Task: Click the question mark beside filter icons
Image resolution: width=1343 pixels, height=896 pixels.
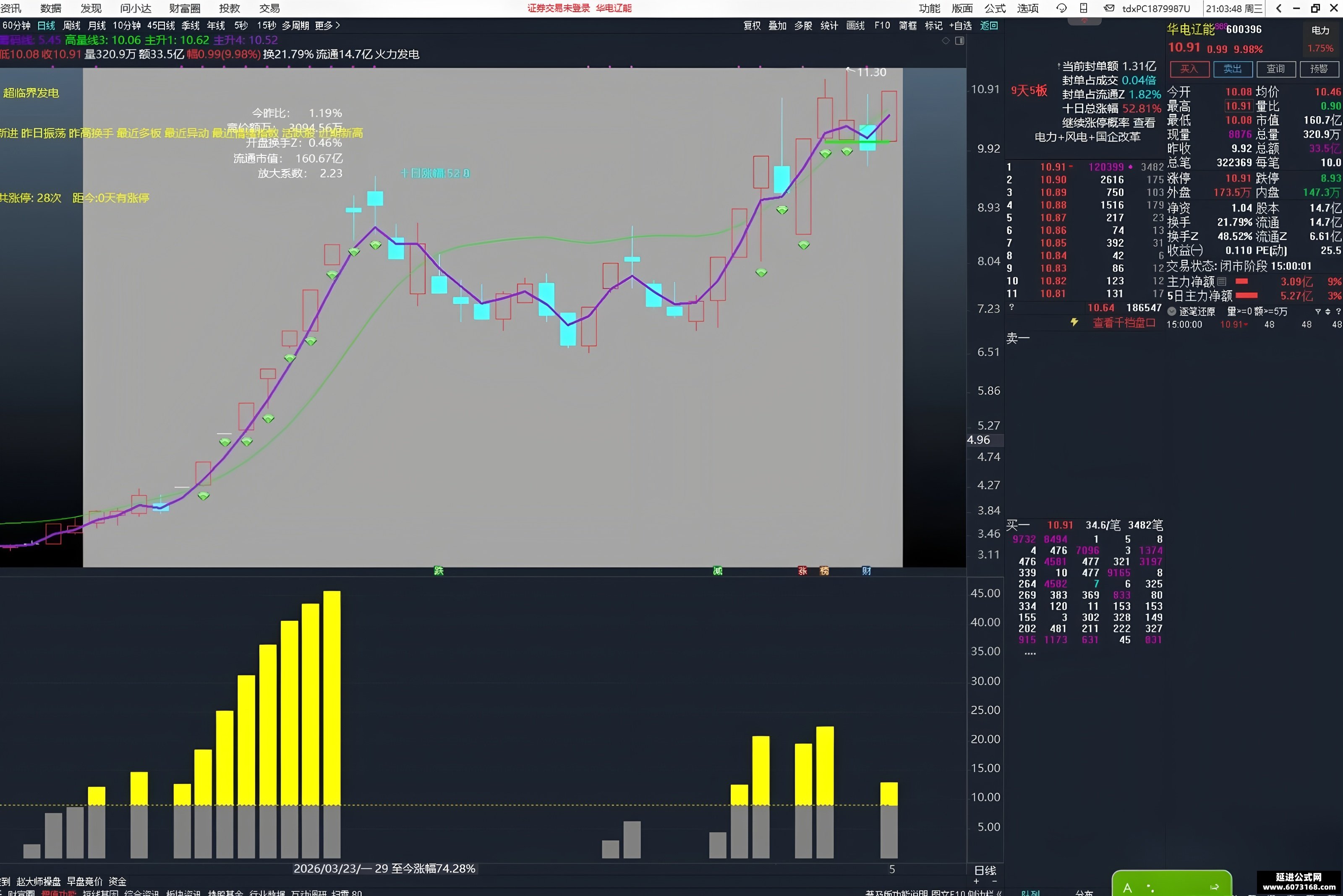Action: [1338, 311]
